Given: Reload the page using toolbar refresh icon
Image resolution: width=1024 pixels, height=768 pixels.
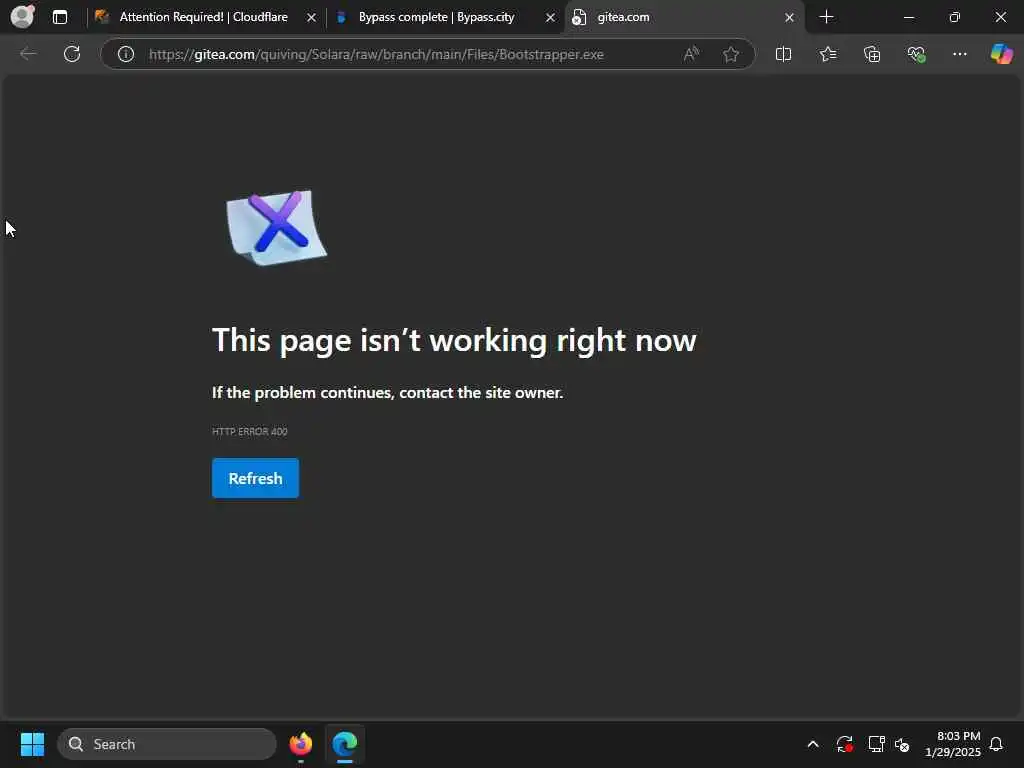Looking at the screenshot, I should pos(72,54).
